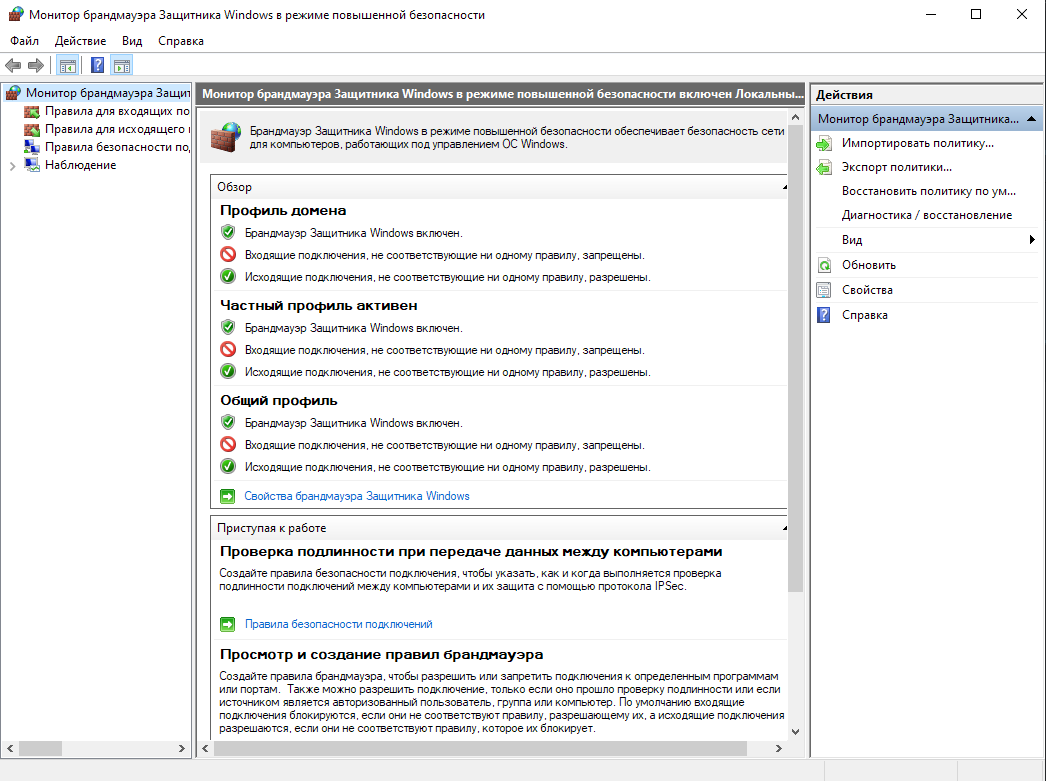
Task: Click the center pane horizontal scroll right arrow
Action: [778, 749]
